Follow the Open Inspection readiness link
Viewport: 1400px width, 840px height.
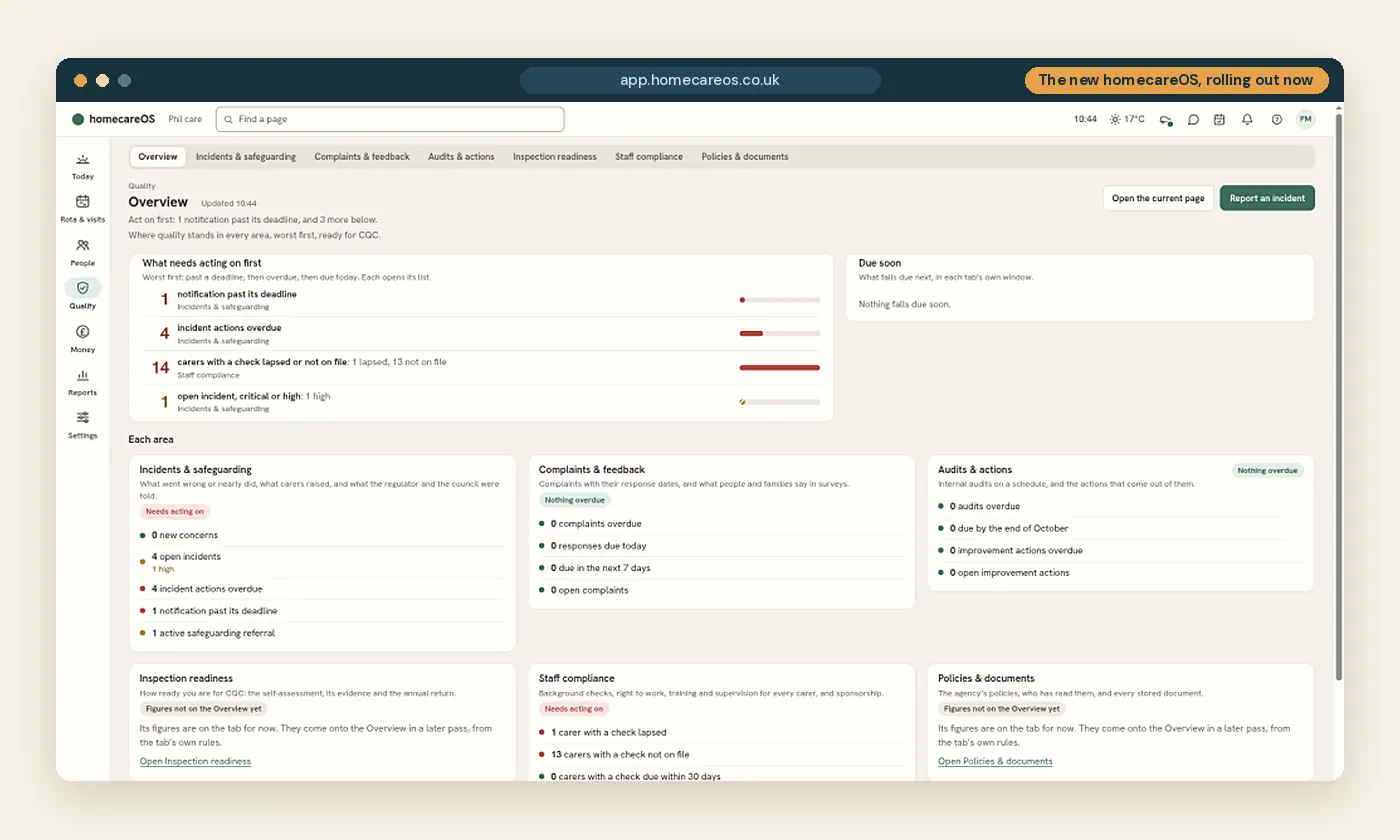[x=195, y=762]
